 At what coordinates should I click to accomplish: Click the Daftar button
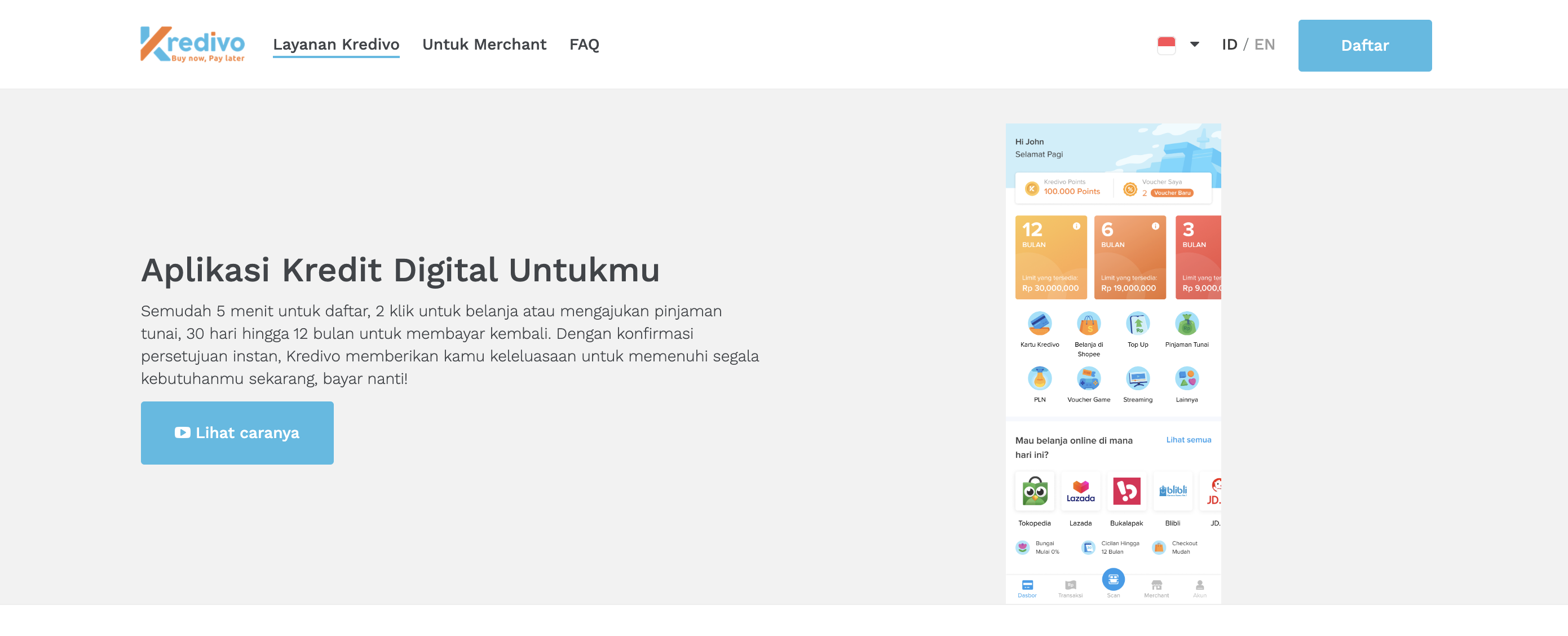[x=1364, y=46]
